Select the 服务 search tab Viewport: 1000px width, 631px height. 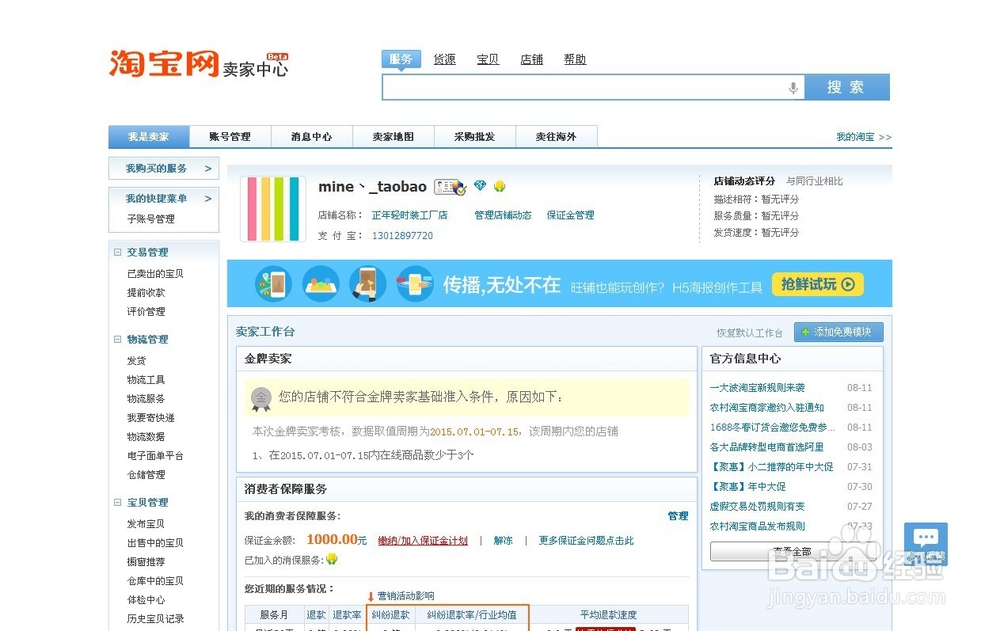coord(401,59)
